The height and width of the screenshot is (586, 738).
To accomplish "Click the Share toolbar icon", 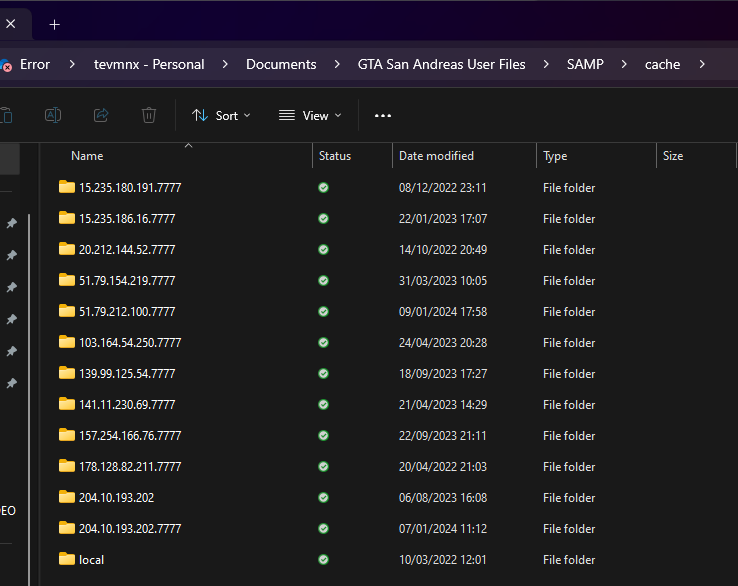I will [101, 115].
